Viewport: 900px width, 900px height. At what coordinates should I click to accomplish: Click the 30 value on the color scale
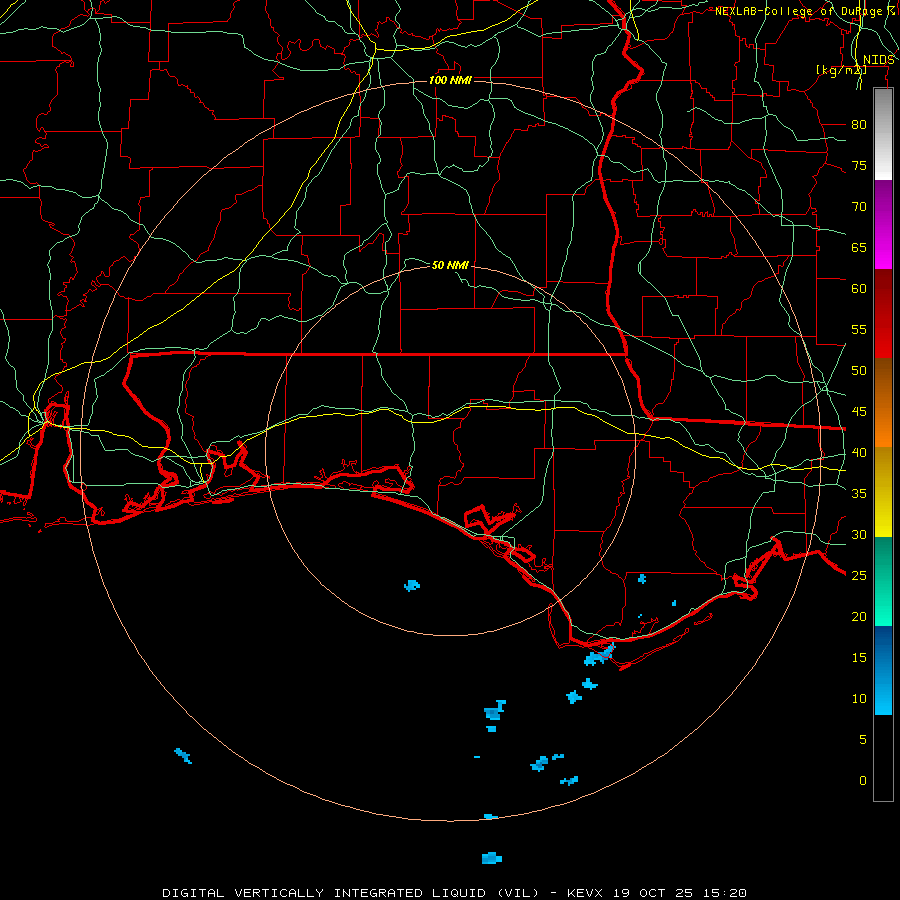coord(859,534)
